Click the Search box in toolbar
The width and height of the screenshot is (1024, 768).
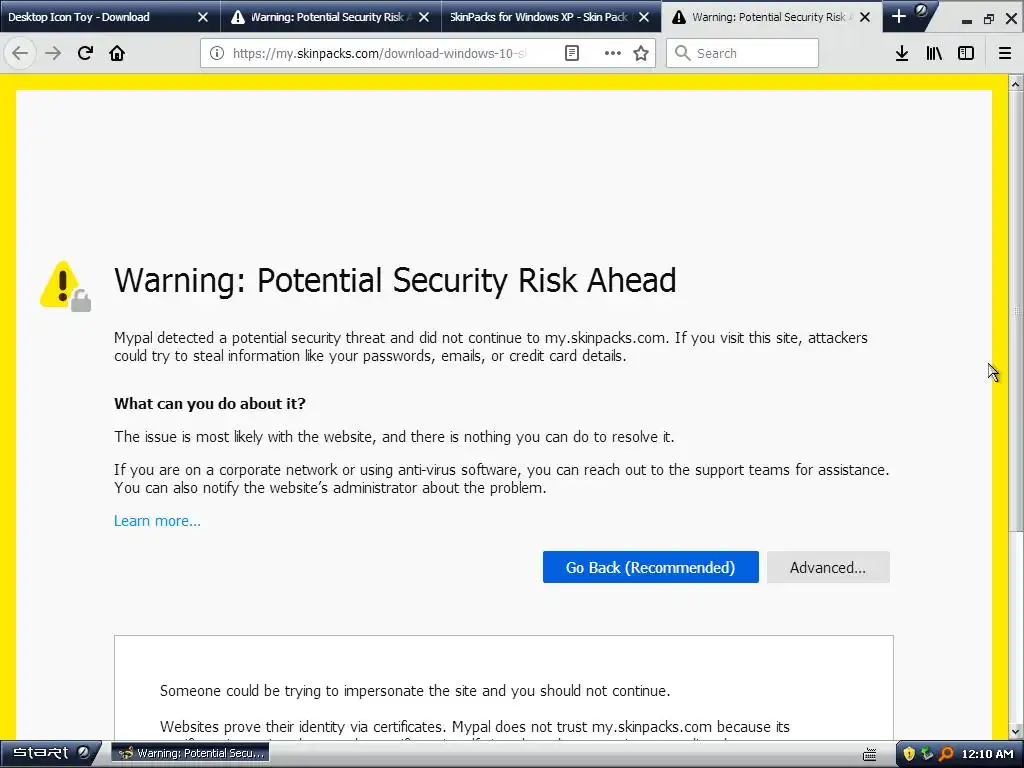click(x=742, y=53)
